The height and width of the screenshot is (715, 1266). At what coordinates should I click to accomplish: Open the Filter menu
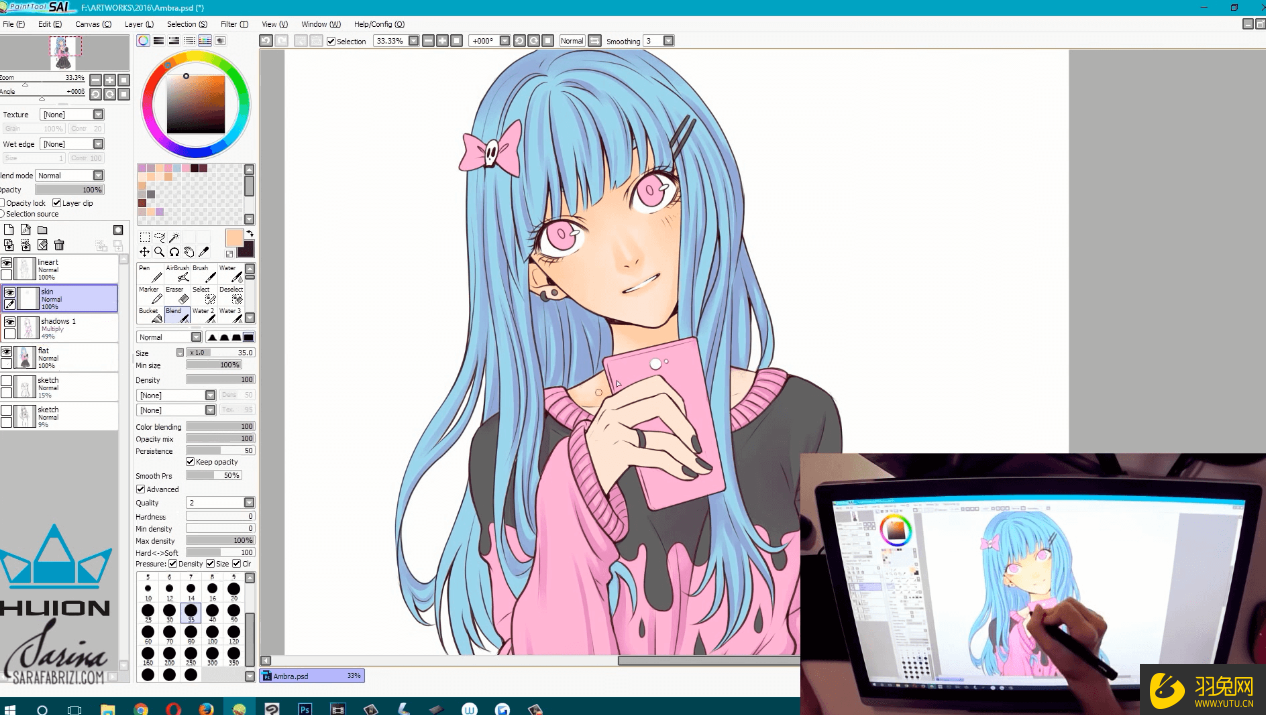coord(234,24)
